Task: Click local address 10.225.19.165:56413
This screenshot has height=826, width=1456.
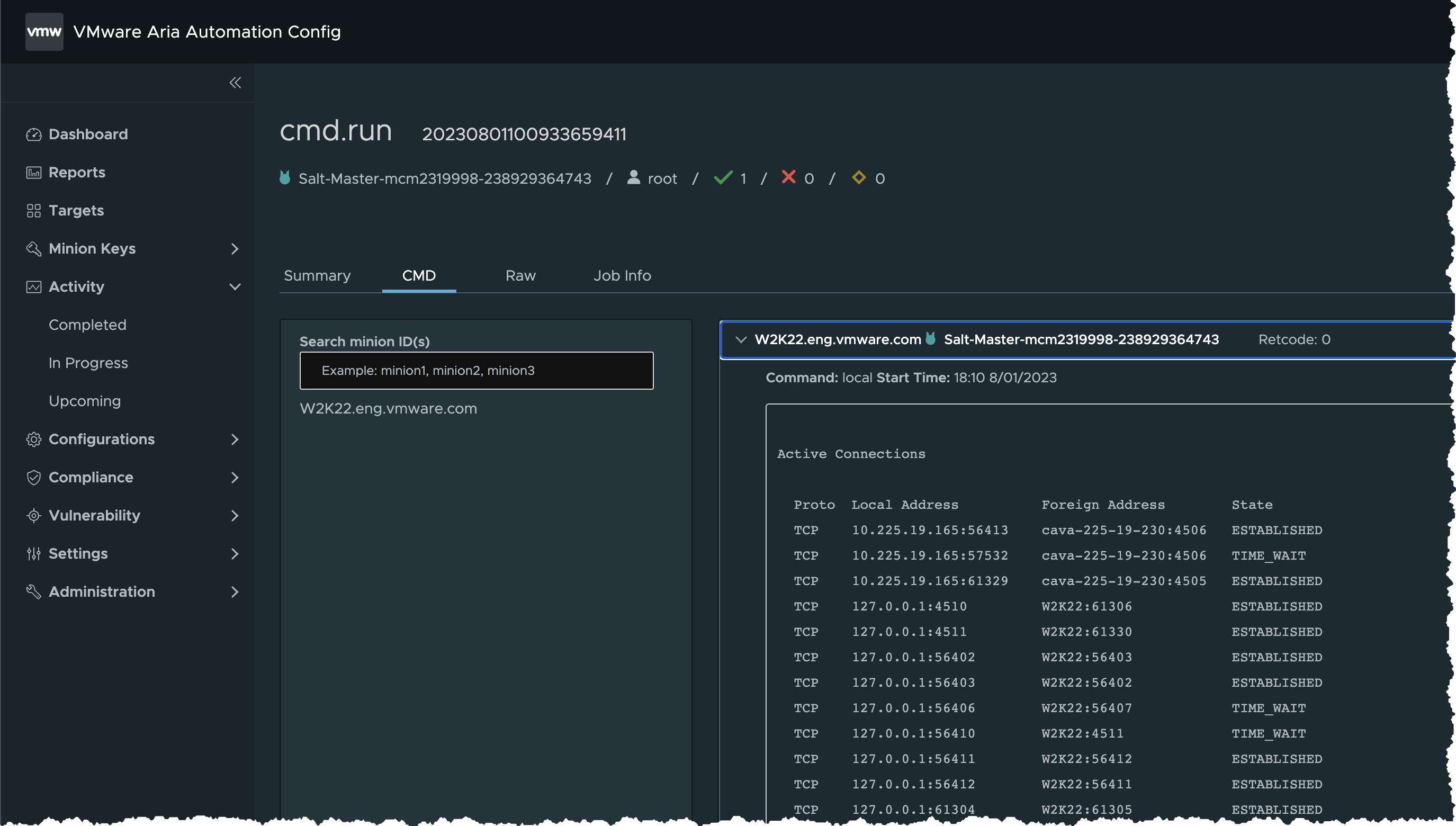Action: [930, 530]
